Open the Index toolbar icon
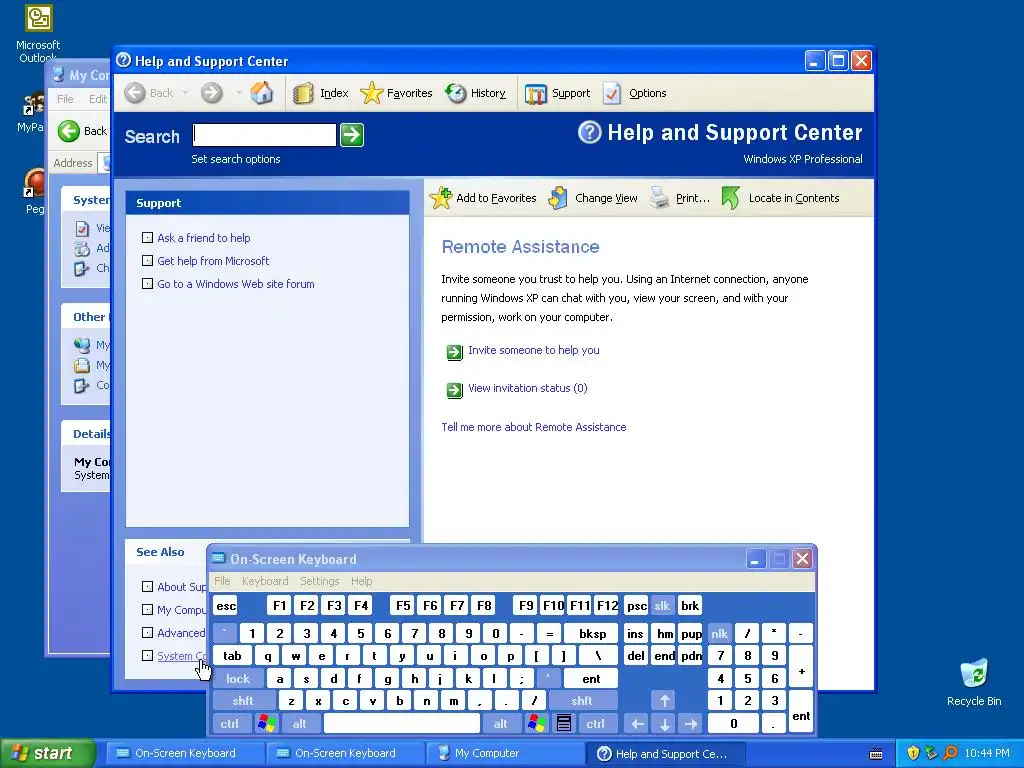The width and height of the screenshot is (1024, 768). (303, 93)
